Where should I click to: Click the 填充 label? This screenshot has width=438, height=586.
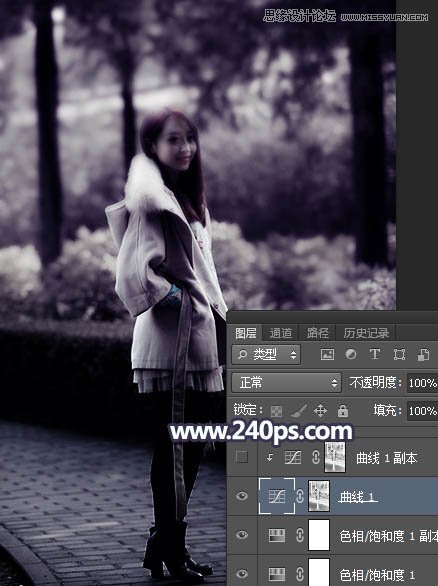pyautogui.click(x=387, y=410)
